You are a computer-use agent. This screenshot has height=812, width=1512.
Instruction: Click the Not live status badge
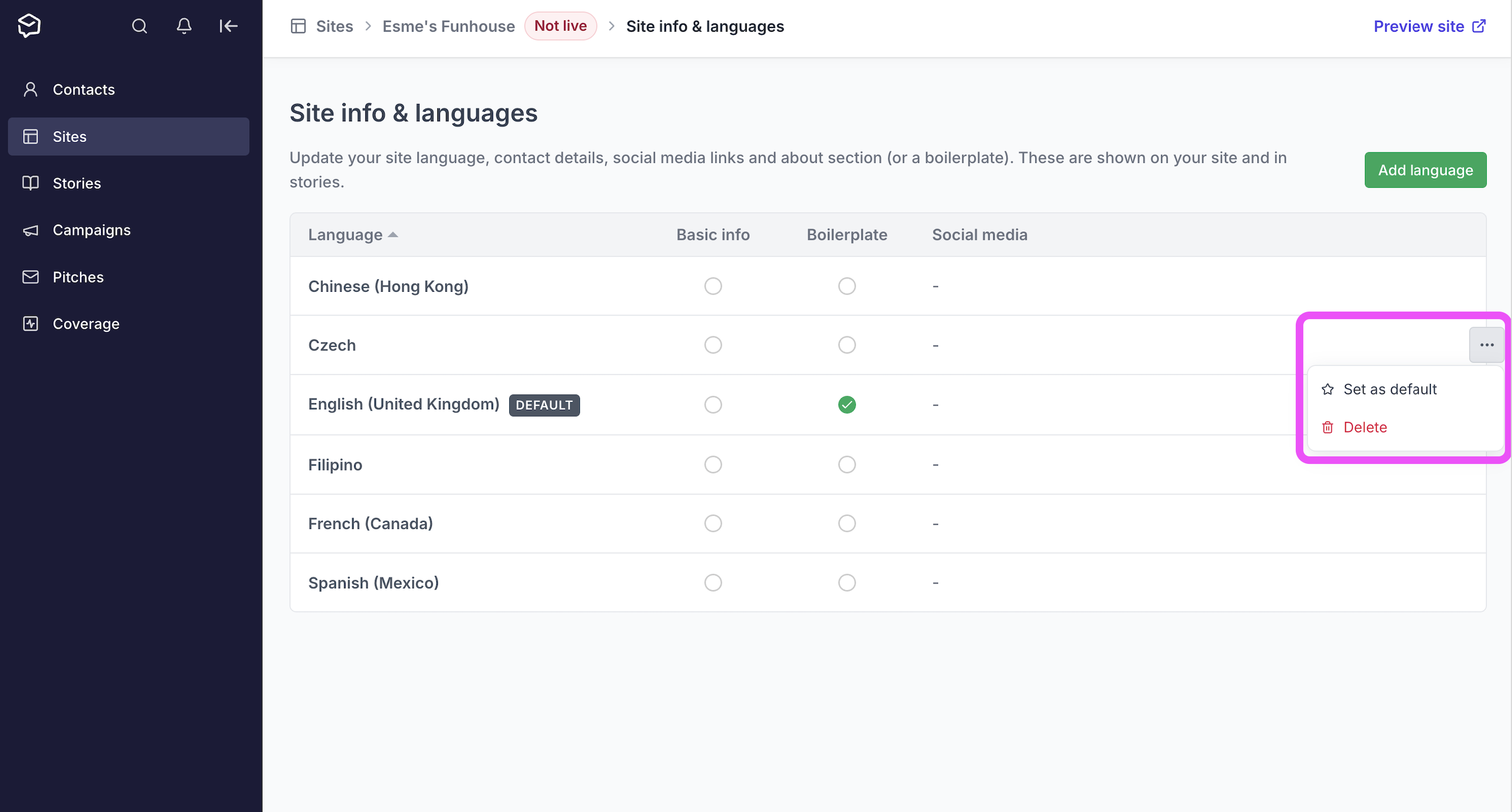561,26
